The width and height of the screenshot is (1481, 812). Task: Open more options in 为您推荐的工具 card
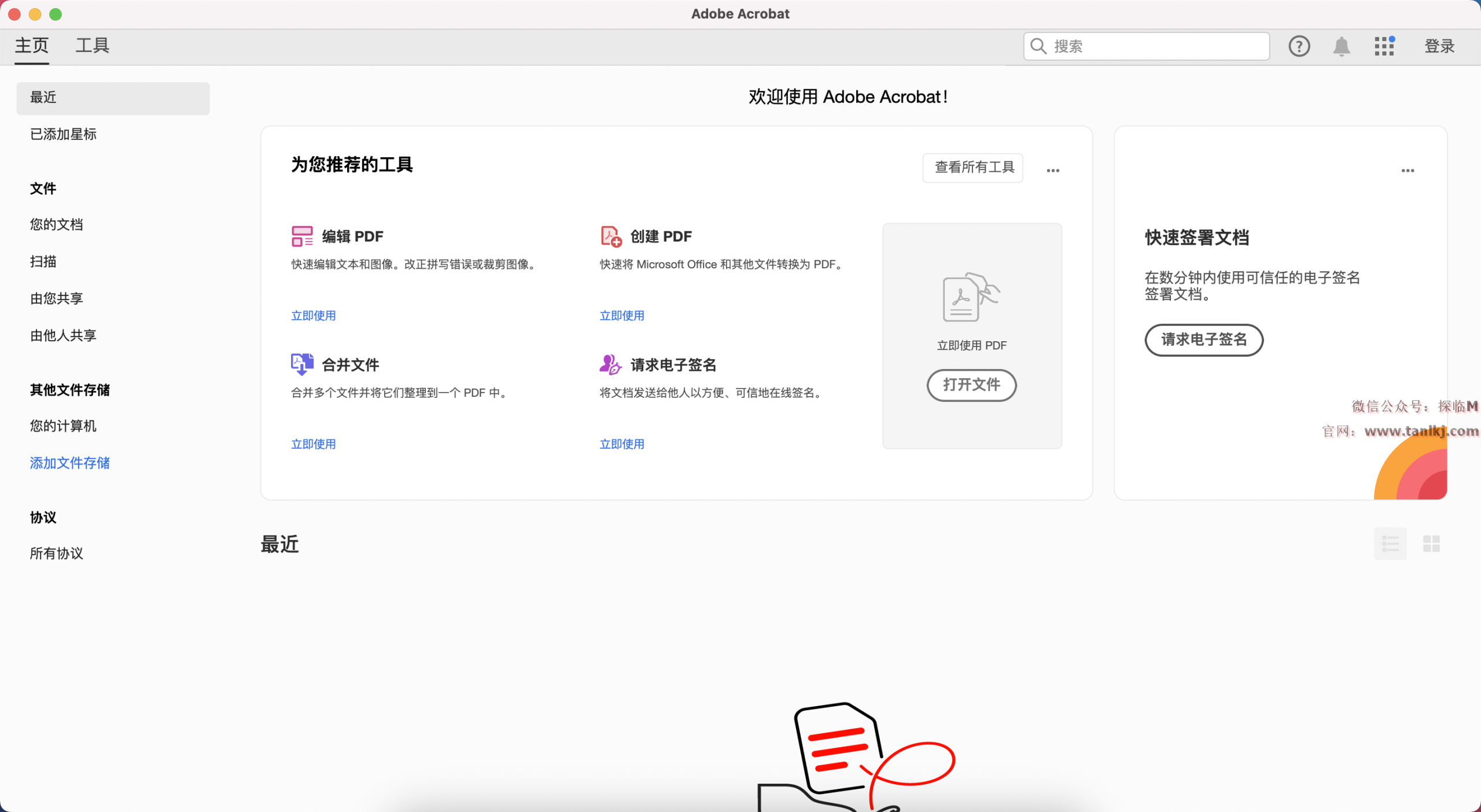point(1053,171)
